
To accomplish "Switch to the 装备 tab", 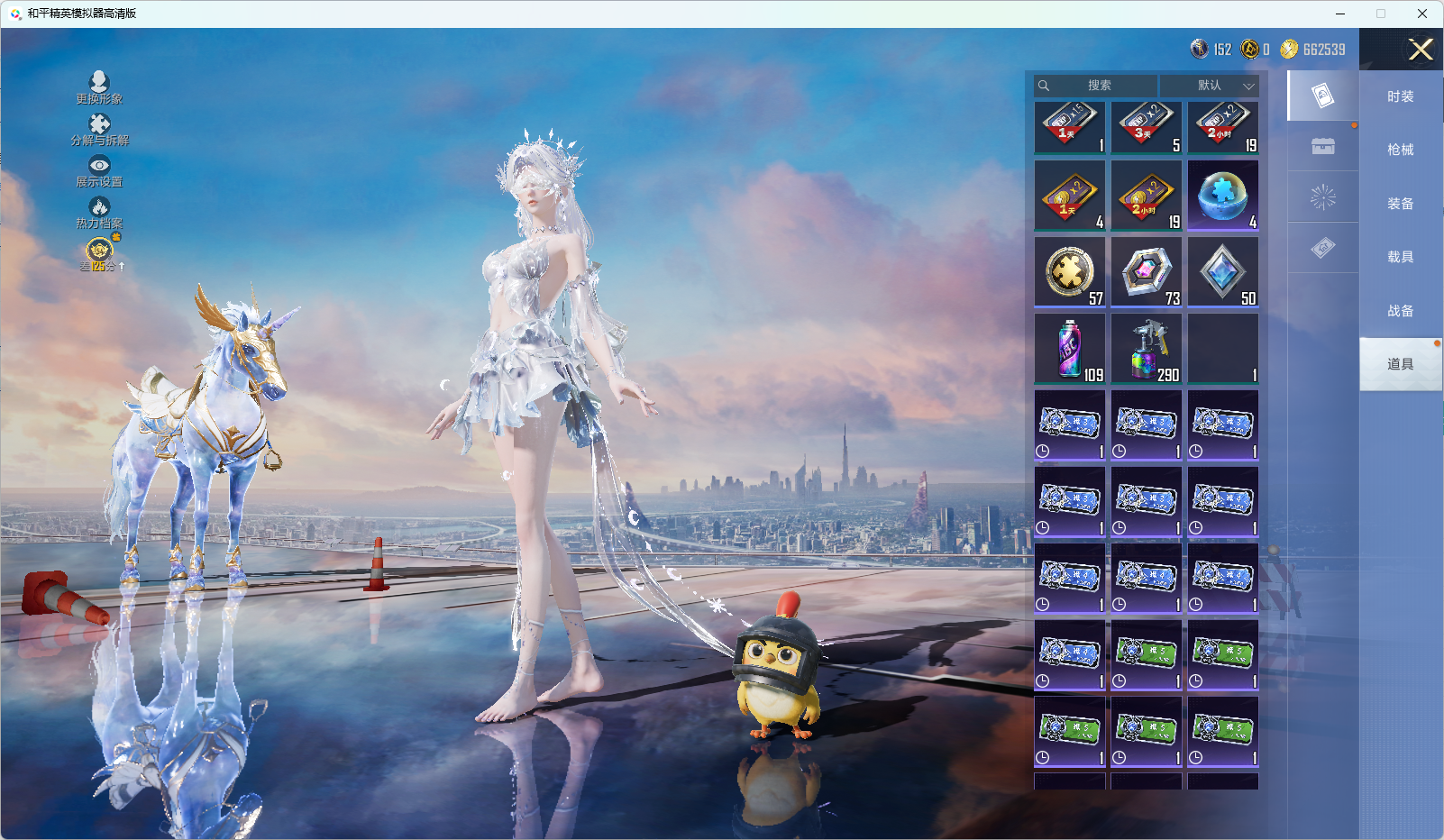I will pos(1400,204).
